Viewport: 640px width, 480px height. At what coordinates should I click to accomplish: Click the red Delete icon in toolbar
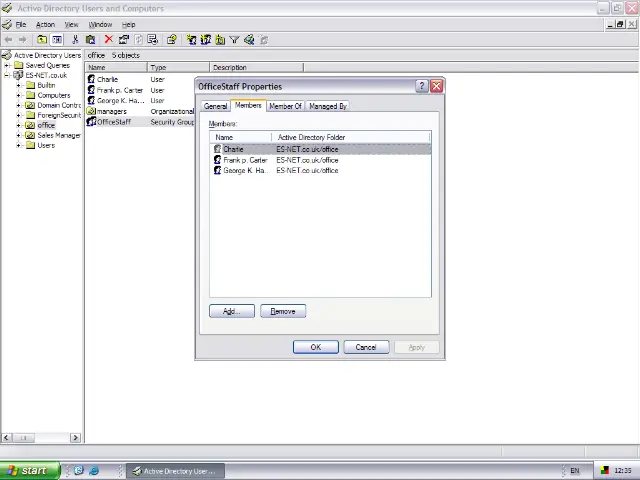click(108, 40)
